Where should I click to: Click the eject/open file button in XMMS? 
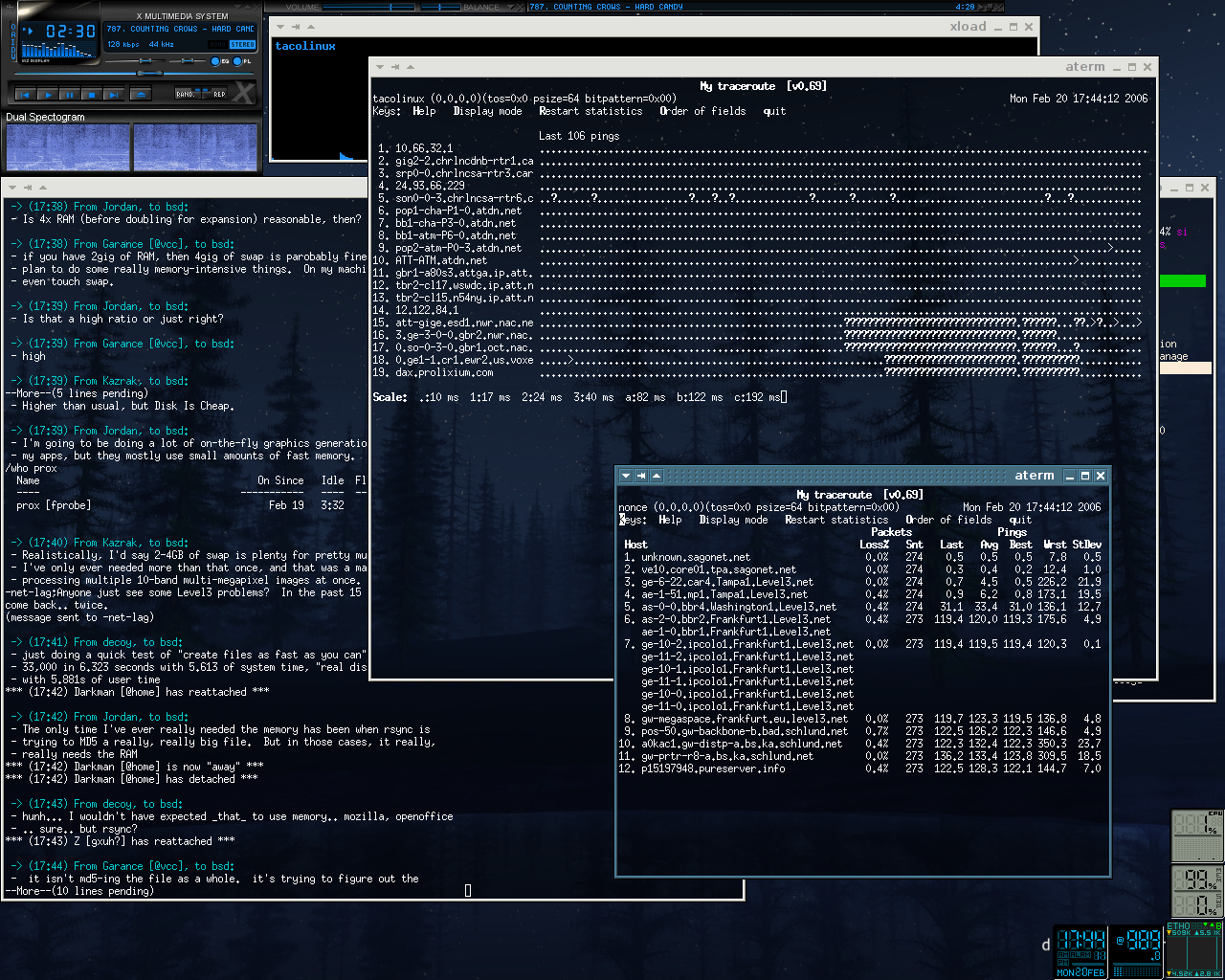click(141, 94)
